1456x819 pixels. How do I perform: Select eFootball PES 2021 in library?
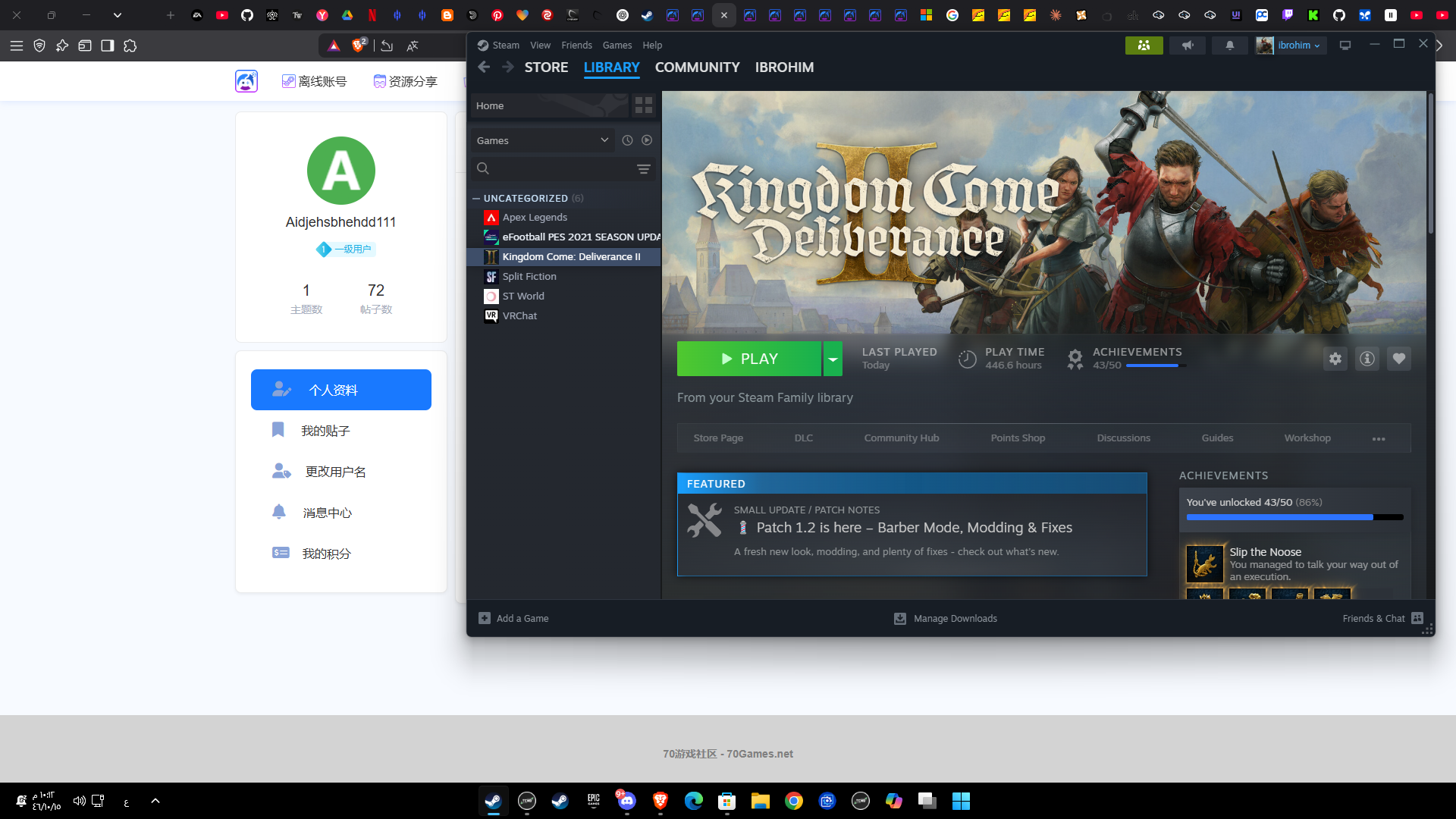(x=564, y=237)
